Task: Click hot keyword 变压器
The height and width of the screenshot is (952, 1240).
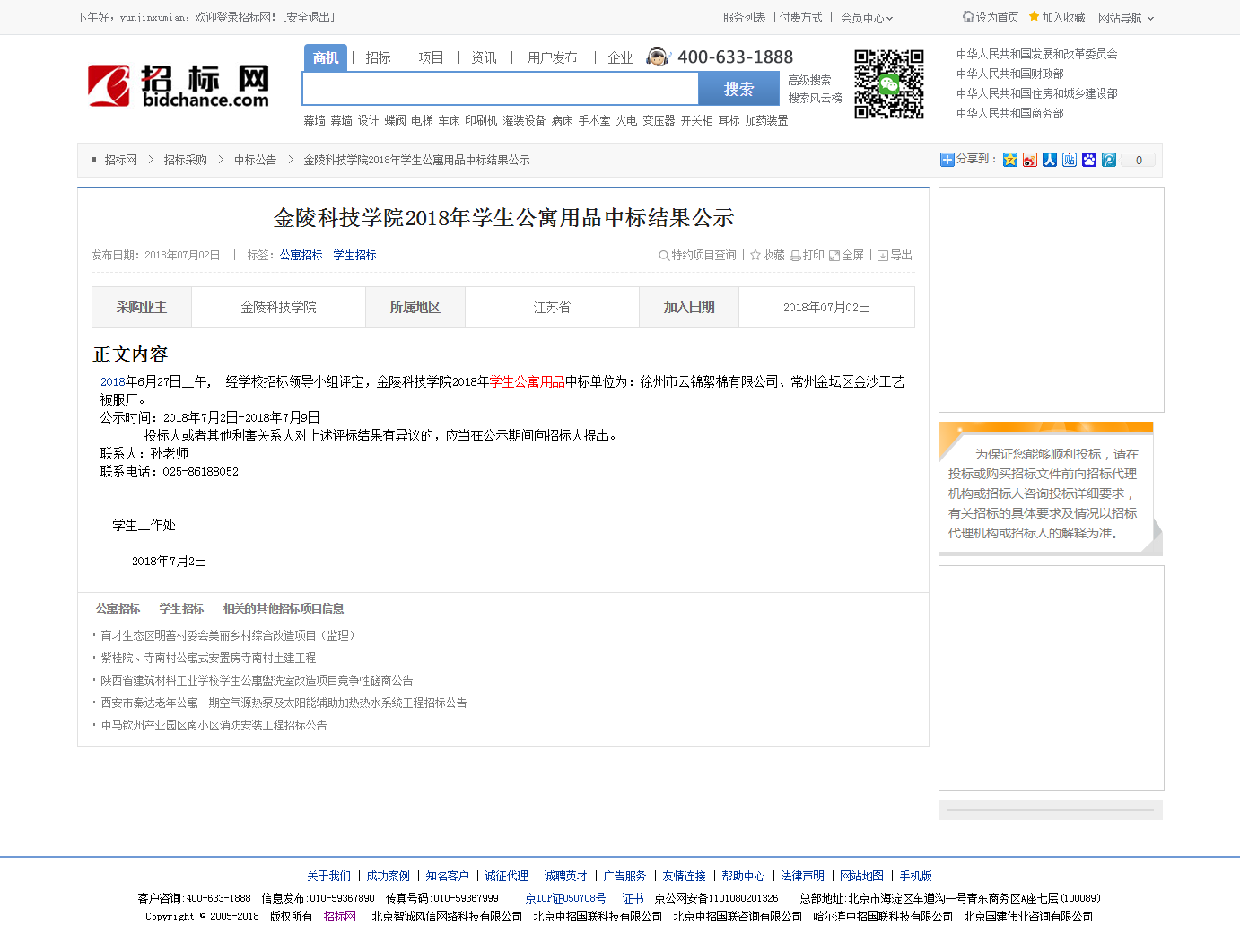Action: coord(659,120)
